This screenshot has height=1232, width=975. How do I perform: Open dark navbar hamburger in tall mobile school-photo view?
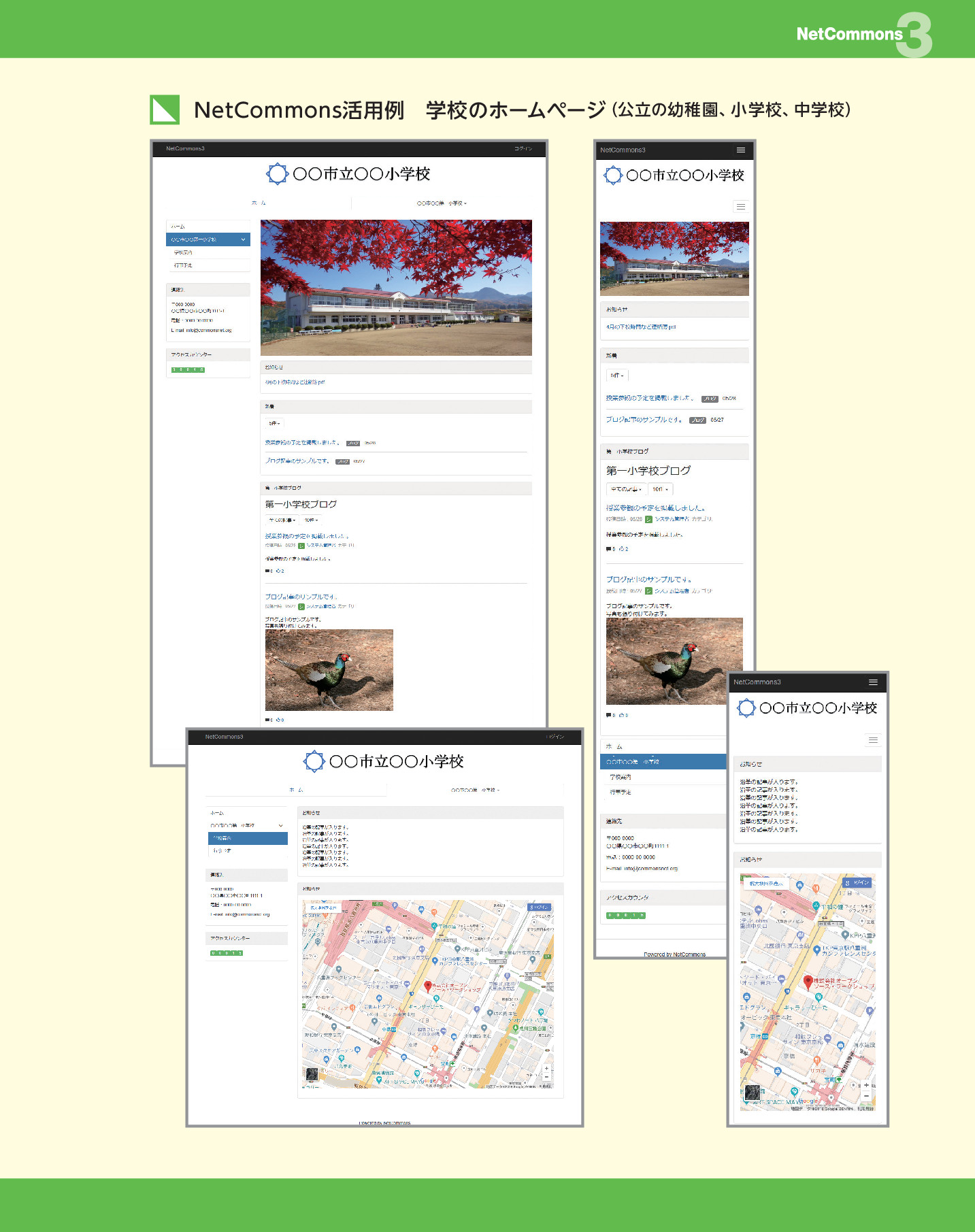pos(741,150)
